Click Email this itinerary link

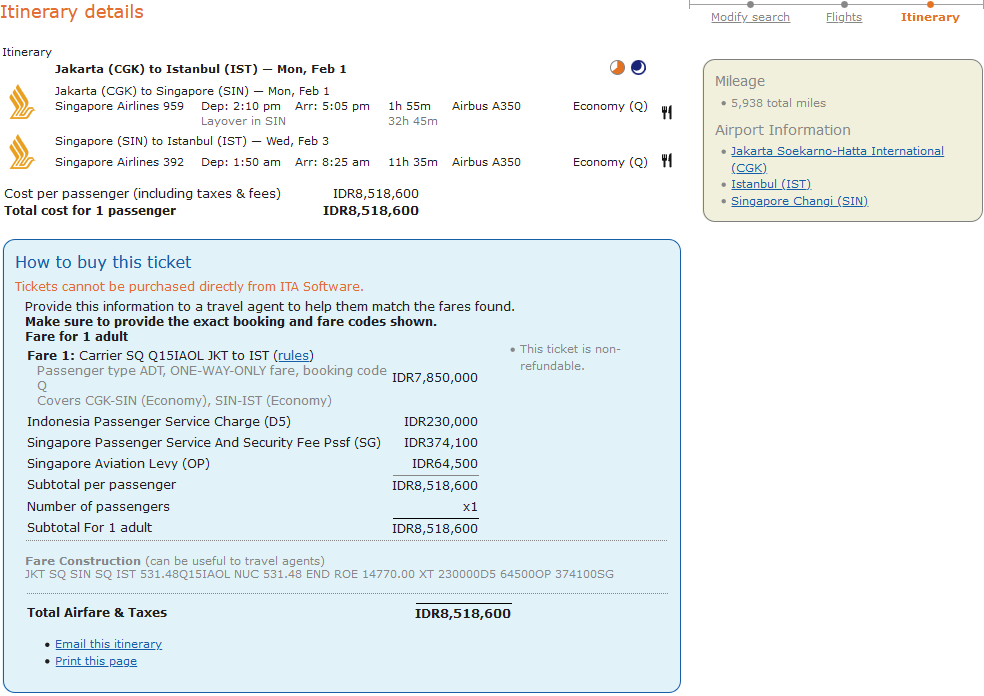pos(109,644)
